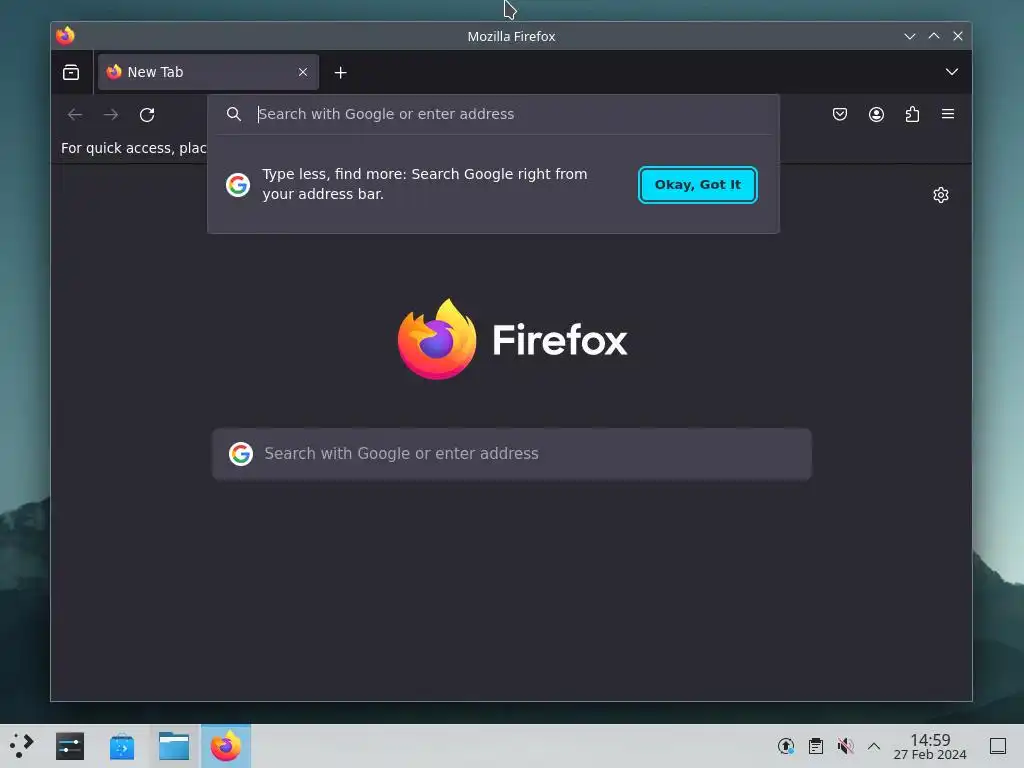Click the Firefox window menu icon
Viewport: 1024px width, 768px height.
(x=65, y=36)
